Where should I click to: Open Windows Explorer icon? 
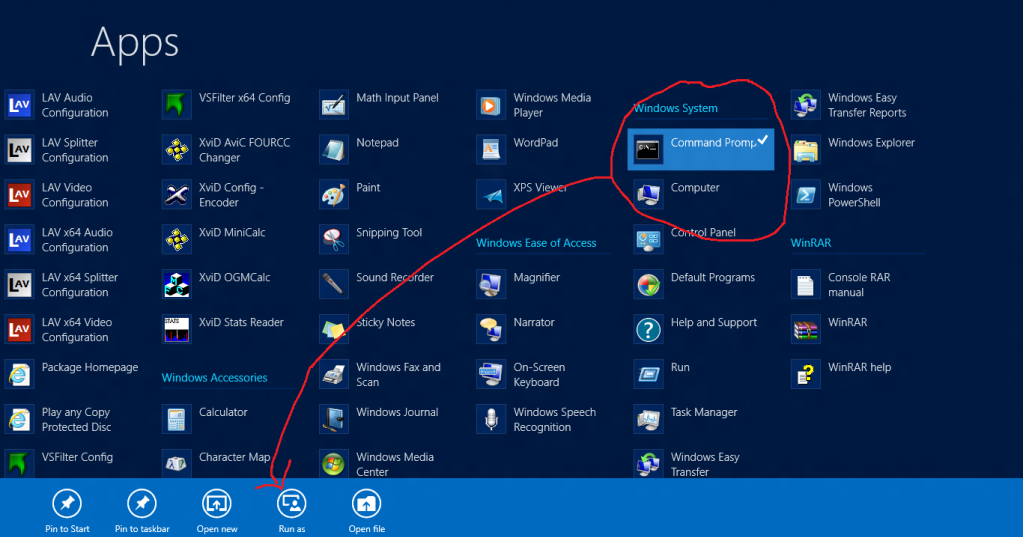[805, 150]
